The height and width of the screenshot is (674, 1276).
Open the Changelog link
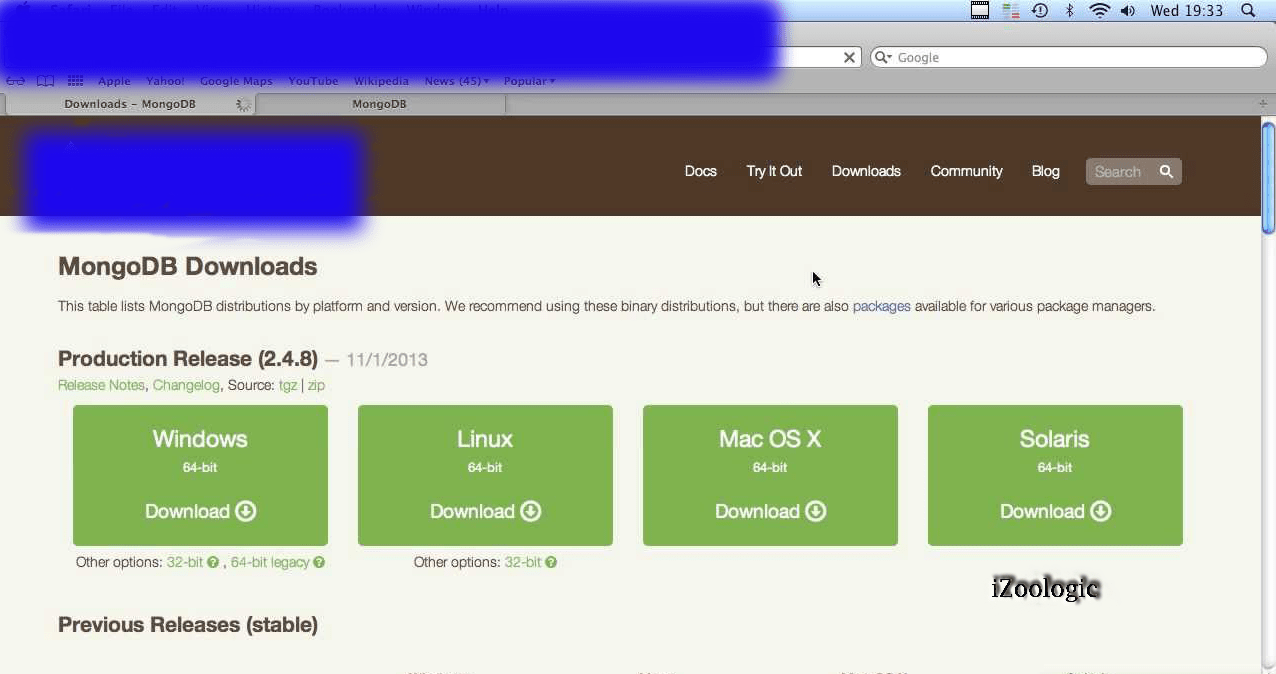[186, 385]
